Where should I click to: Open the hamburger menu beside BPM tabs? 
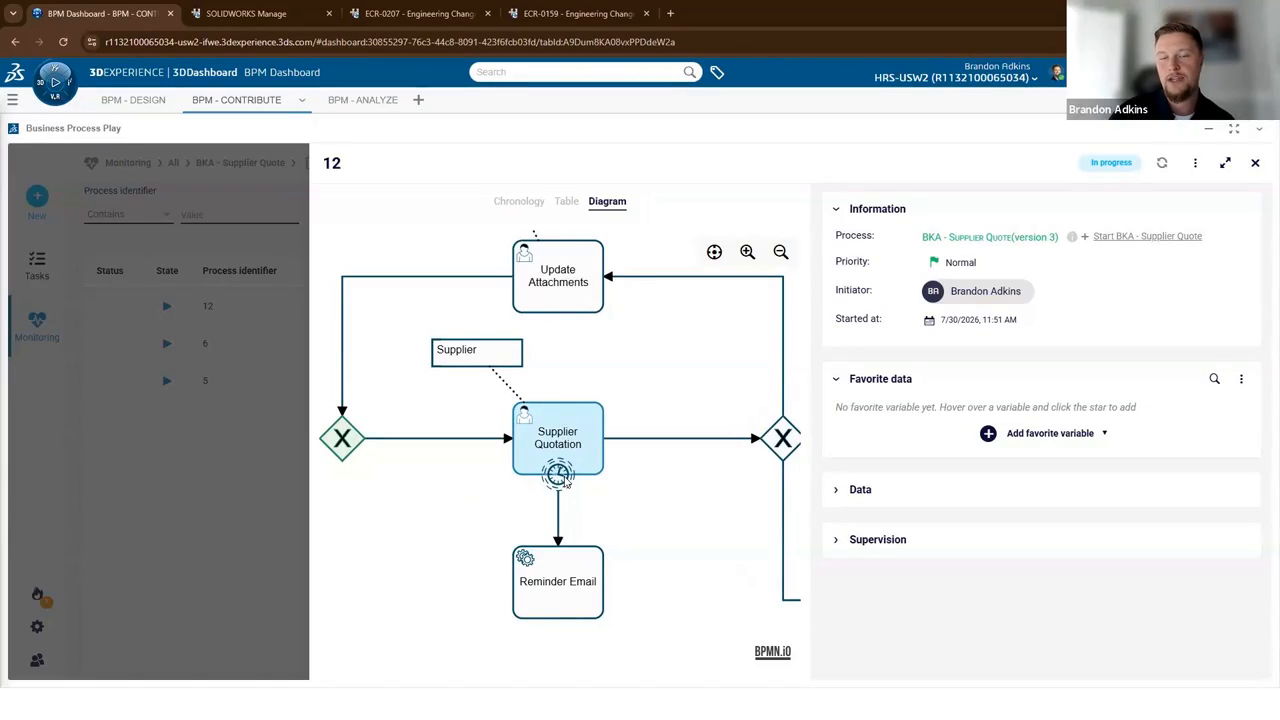click(12, 100)
